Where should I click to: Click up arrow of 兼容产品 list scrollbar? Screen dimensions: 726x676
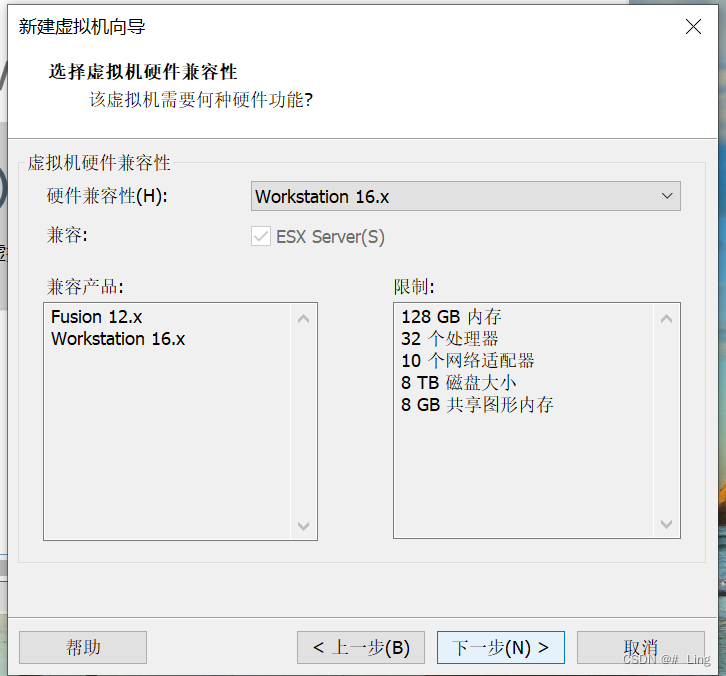tap(303, 318)
